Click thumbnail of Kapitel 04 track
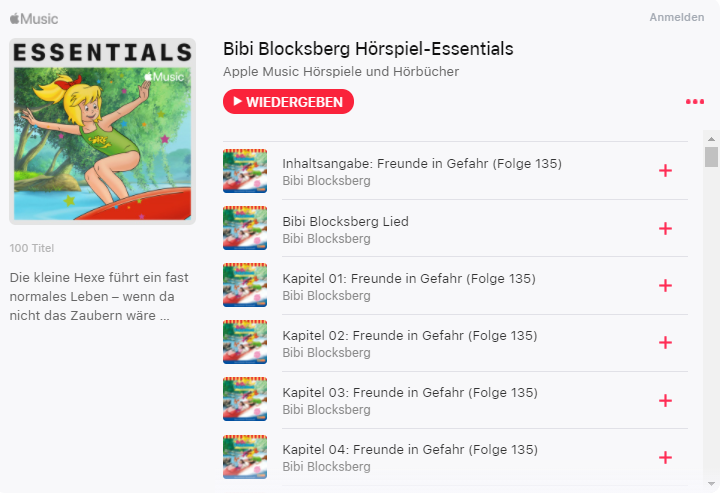724x503 pixels. pyautogui.click(x=245, y=458)
